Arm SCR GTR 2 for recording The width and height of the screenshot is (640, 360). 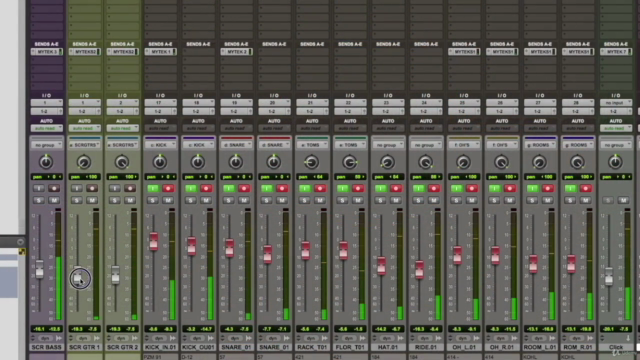130,188
